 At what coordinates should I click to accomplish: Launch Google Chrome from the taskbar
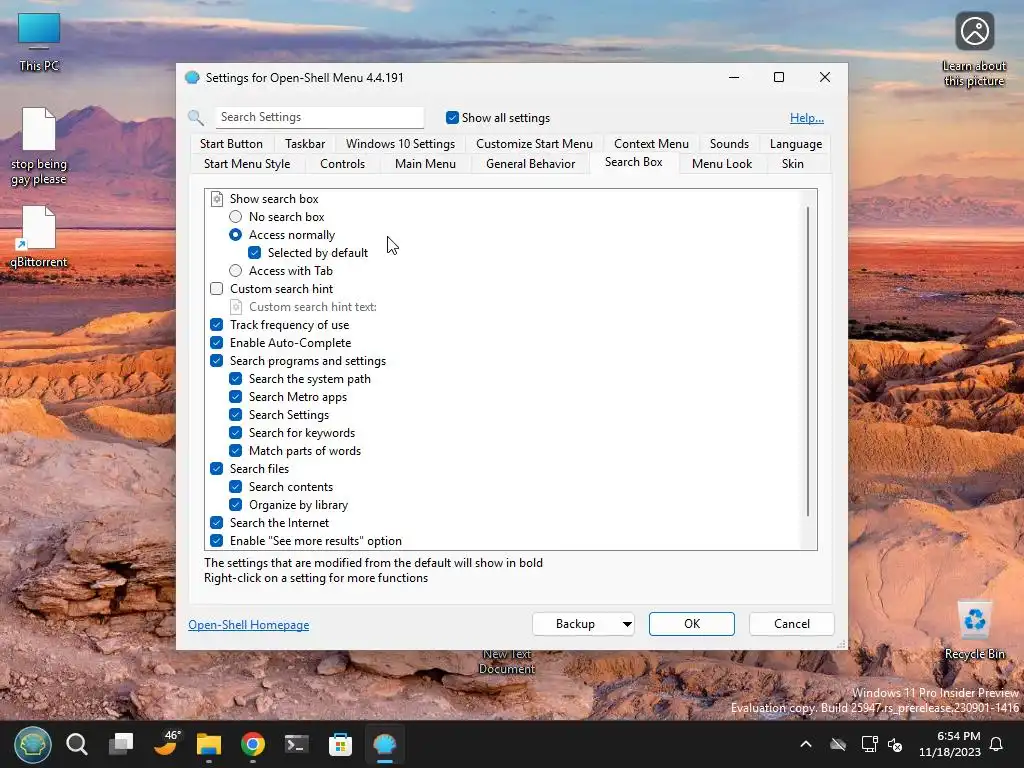(253, 744)
